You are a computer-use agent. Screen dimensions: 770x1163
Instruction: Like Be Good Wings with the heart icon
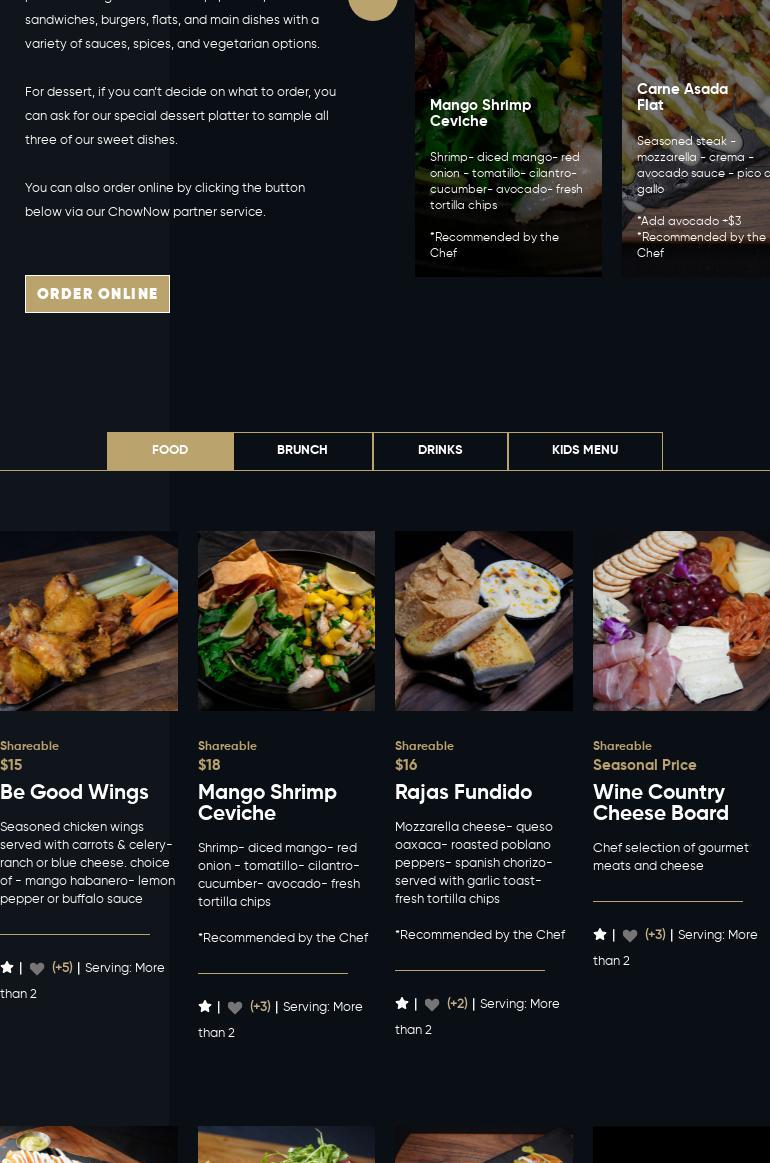(x=37, y=968)
